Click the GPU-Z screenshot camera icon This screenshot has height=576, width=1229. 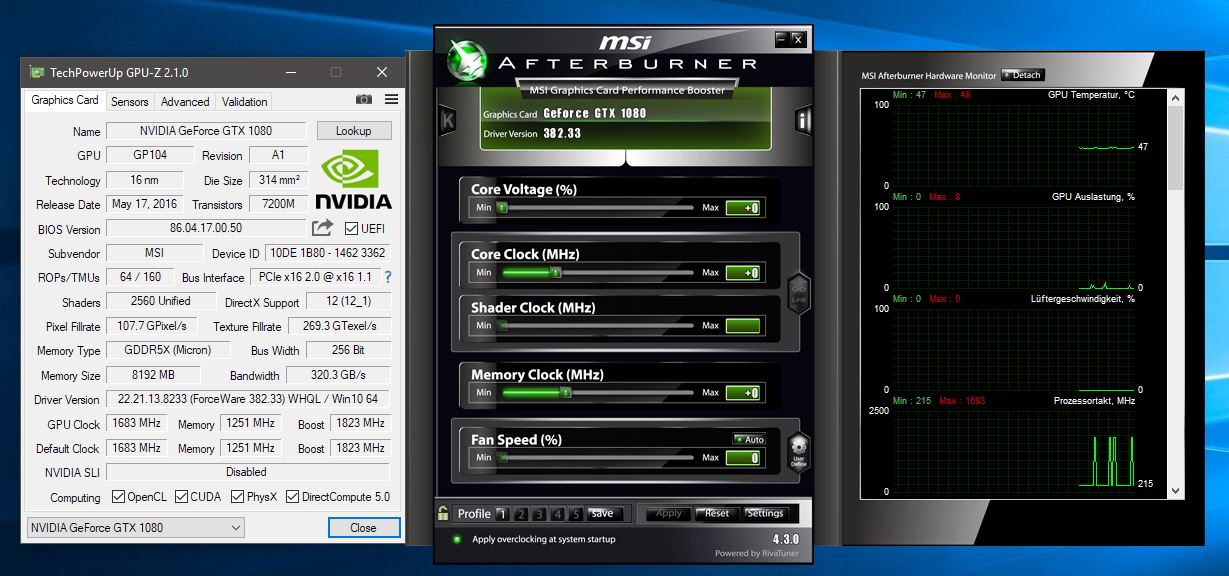tap(364, 100)
